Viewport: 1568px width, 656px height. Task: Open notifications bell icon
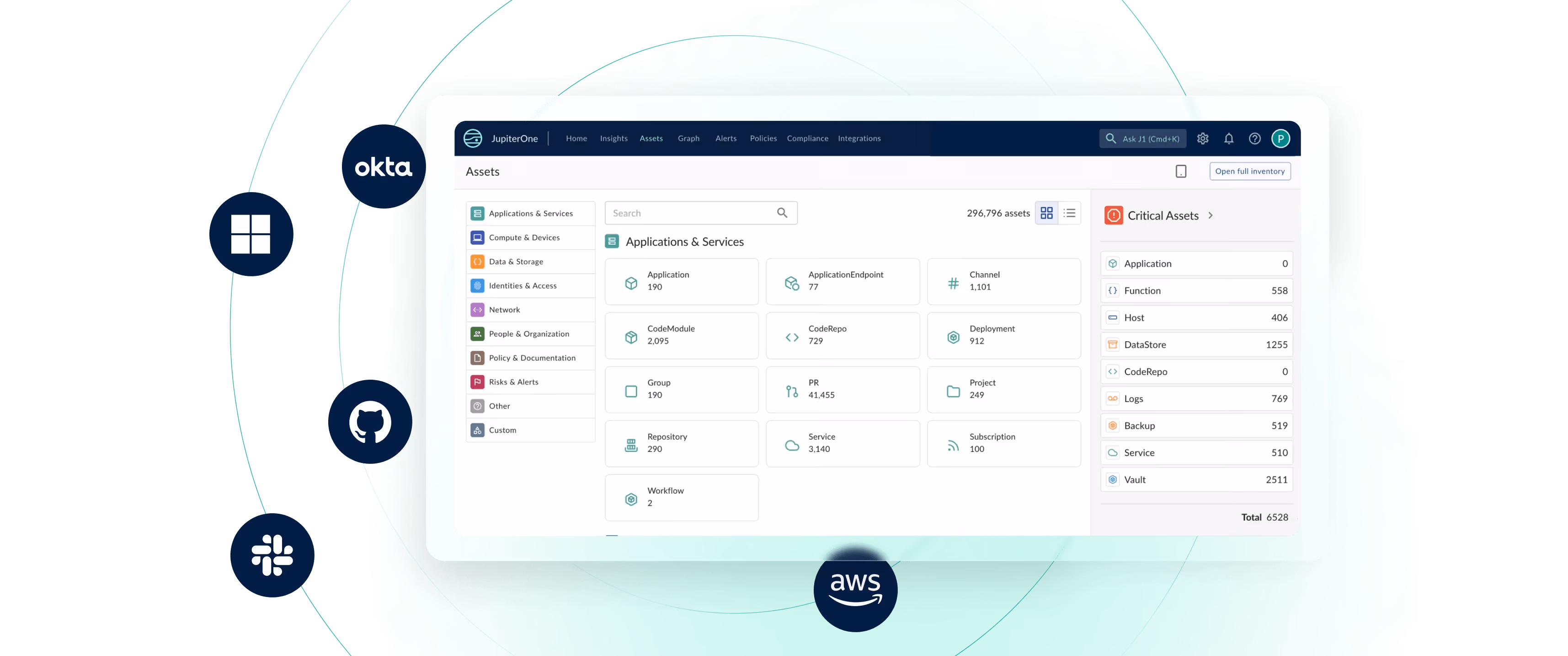click(1228, 139)
